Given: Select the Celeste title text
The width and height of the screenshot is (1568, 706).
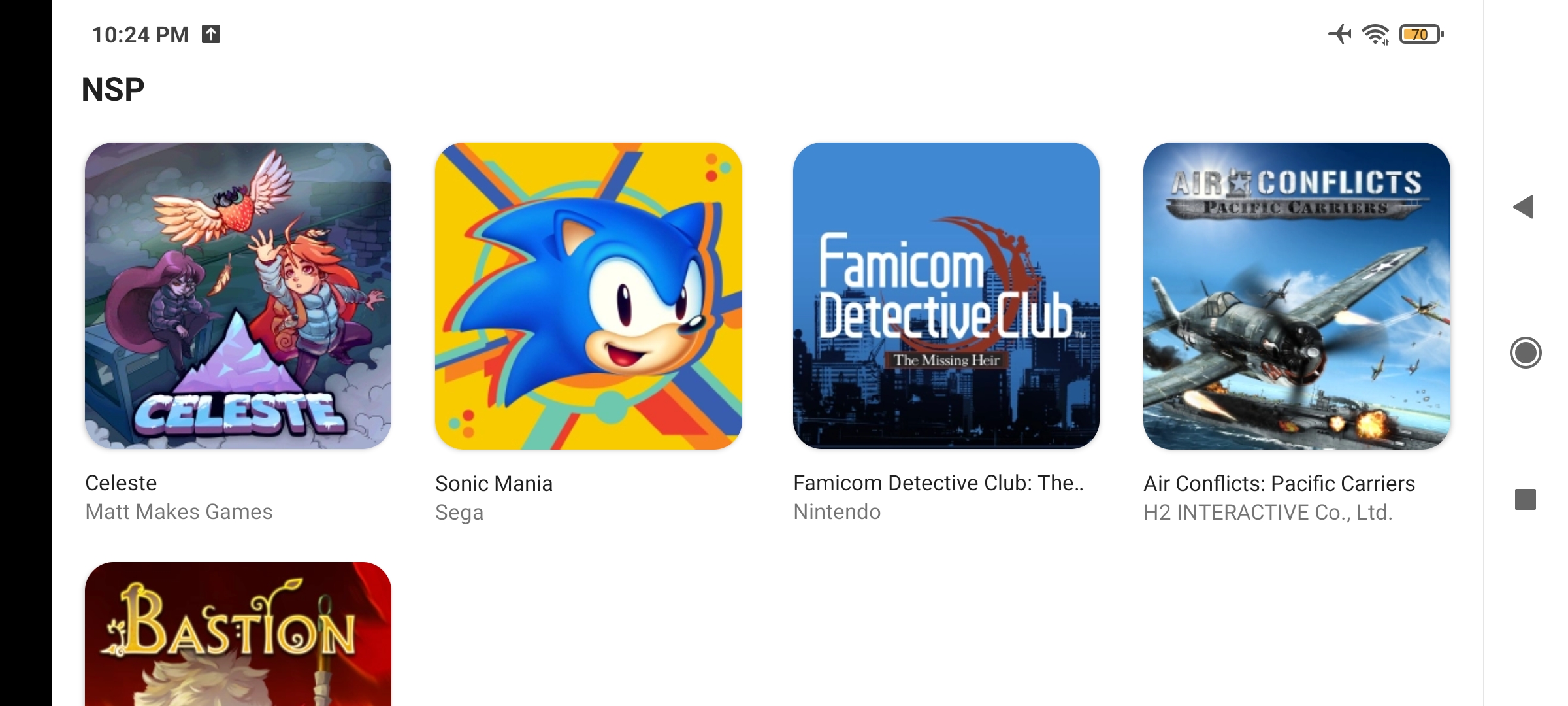Looking at the screenshot, I should pyautogui.click(x=121, y=483).
